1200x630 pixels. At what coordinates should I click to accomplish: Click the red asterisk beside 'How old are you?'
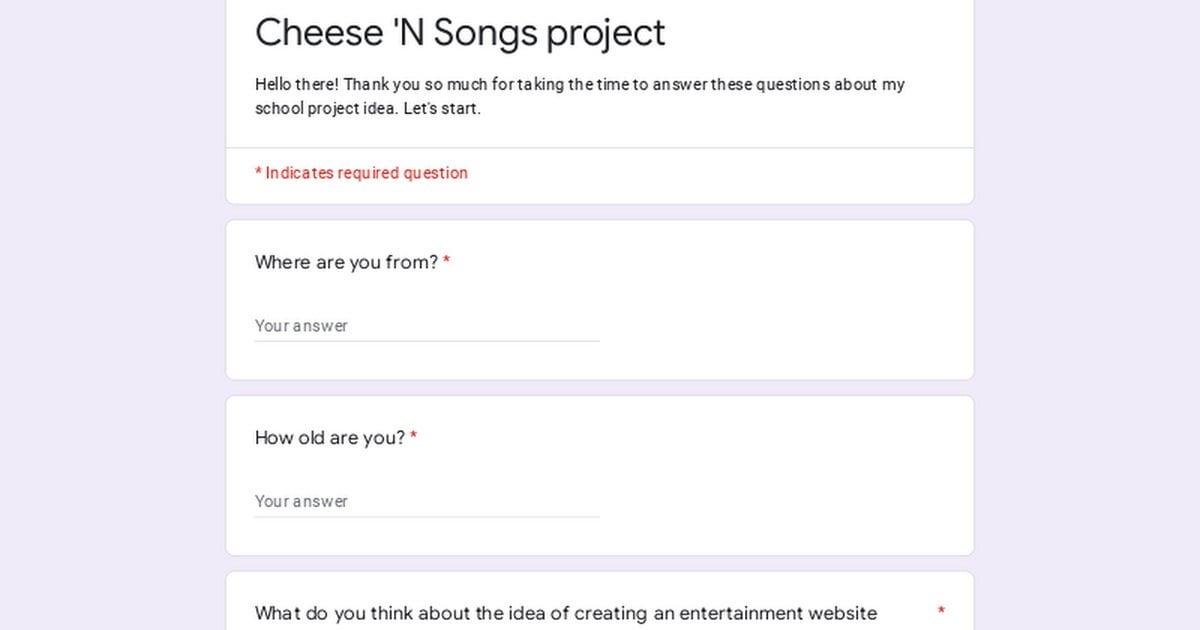coord(413,437)
